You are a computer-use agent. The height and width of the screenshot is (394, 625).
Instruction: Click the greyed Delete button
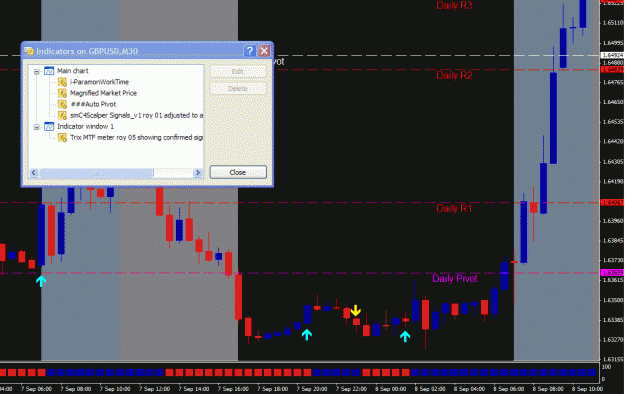238,89
